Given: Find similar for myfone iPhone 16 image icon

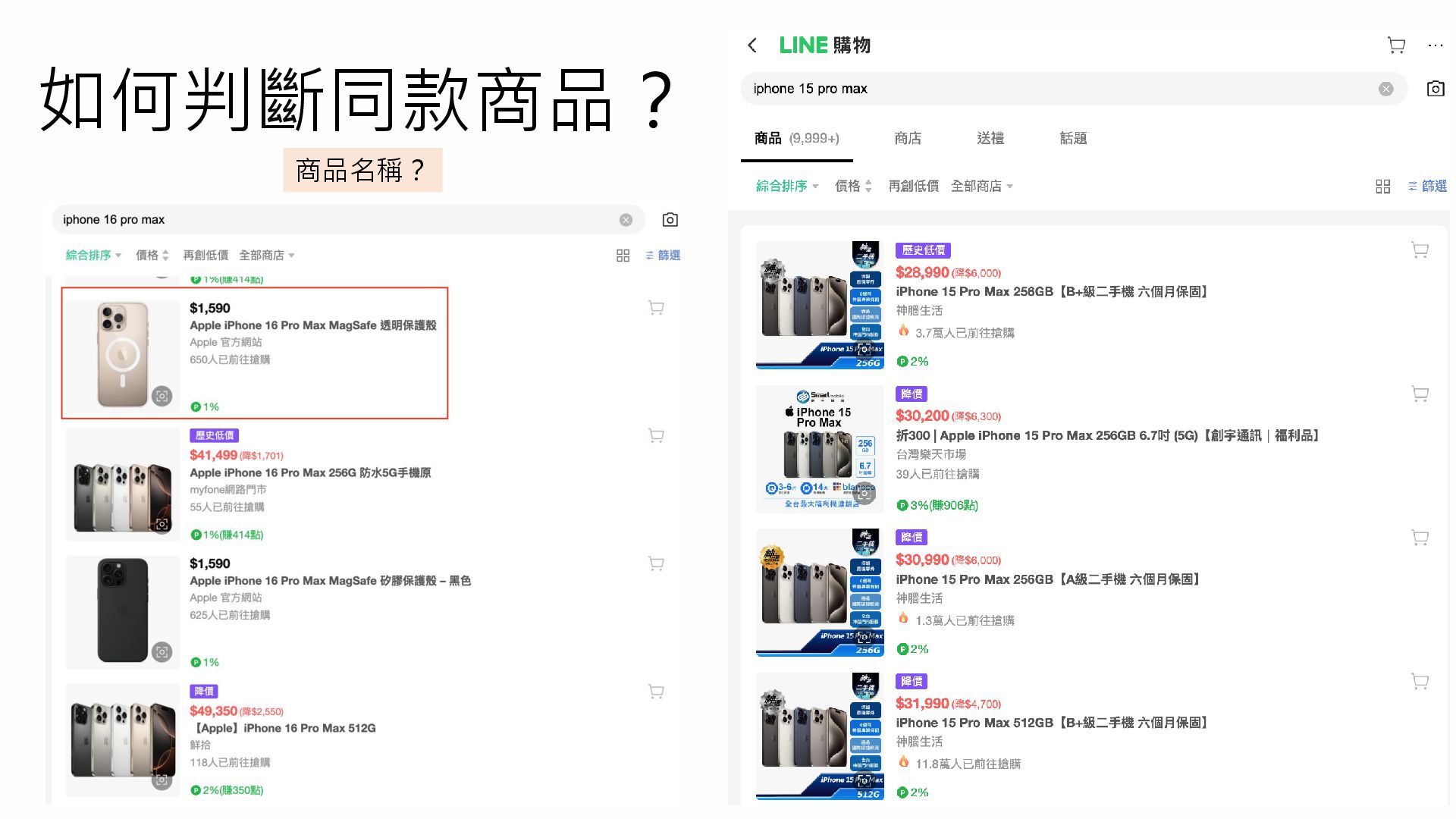Looking at the screenshot, I should [162, 524].
